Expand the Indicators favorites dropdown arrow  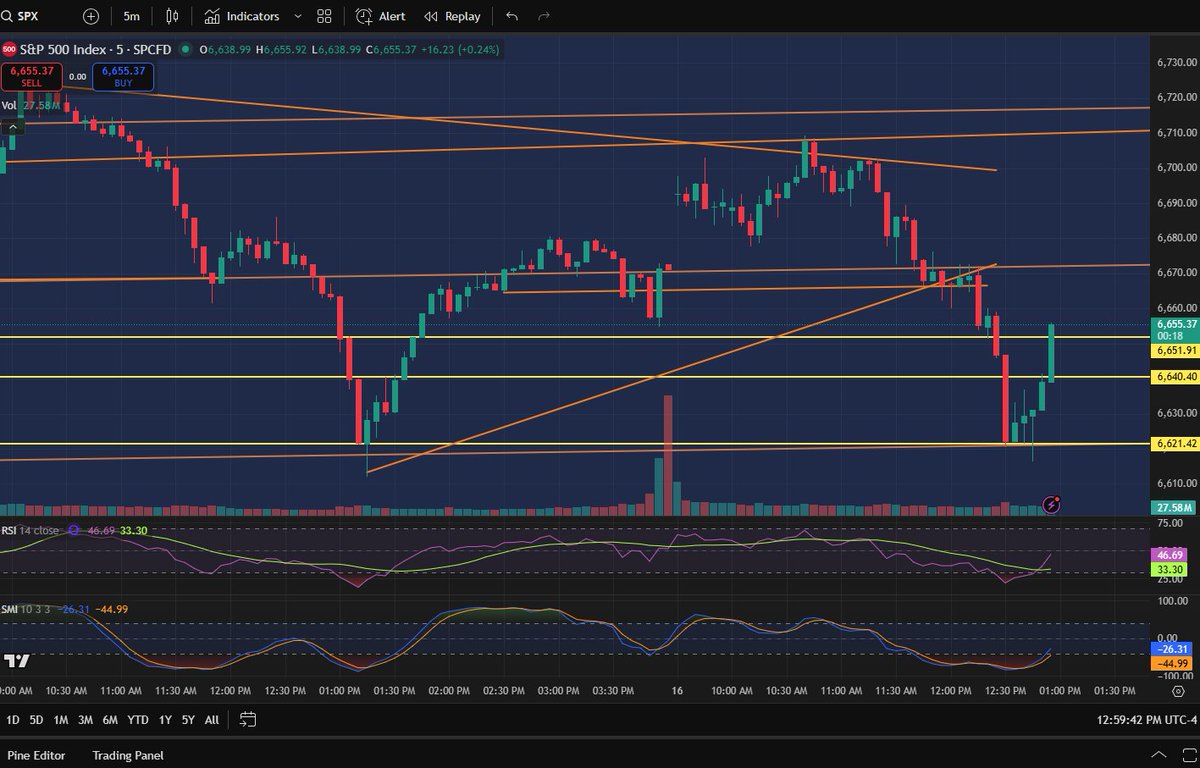coord(297,16)
